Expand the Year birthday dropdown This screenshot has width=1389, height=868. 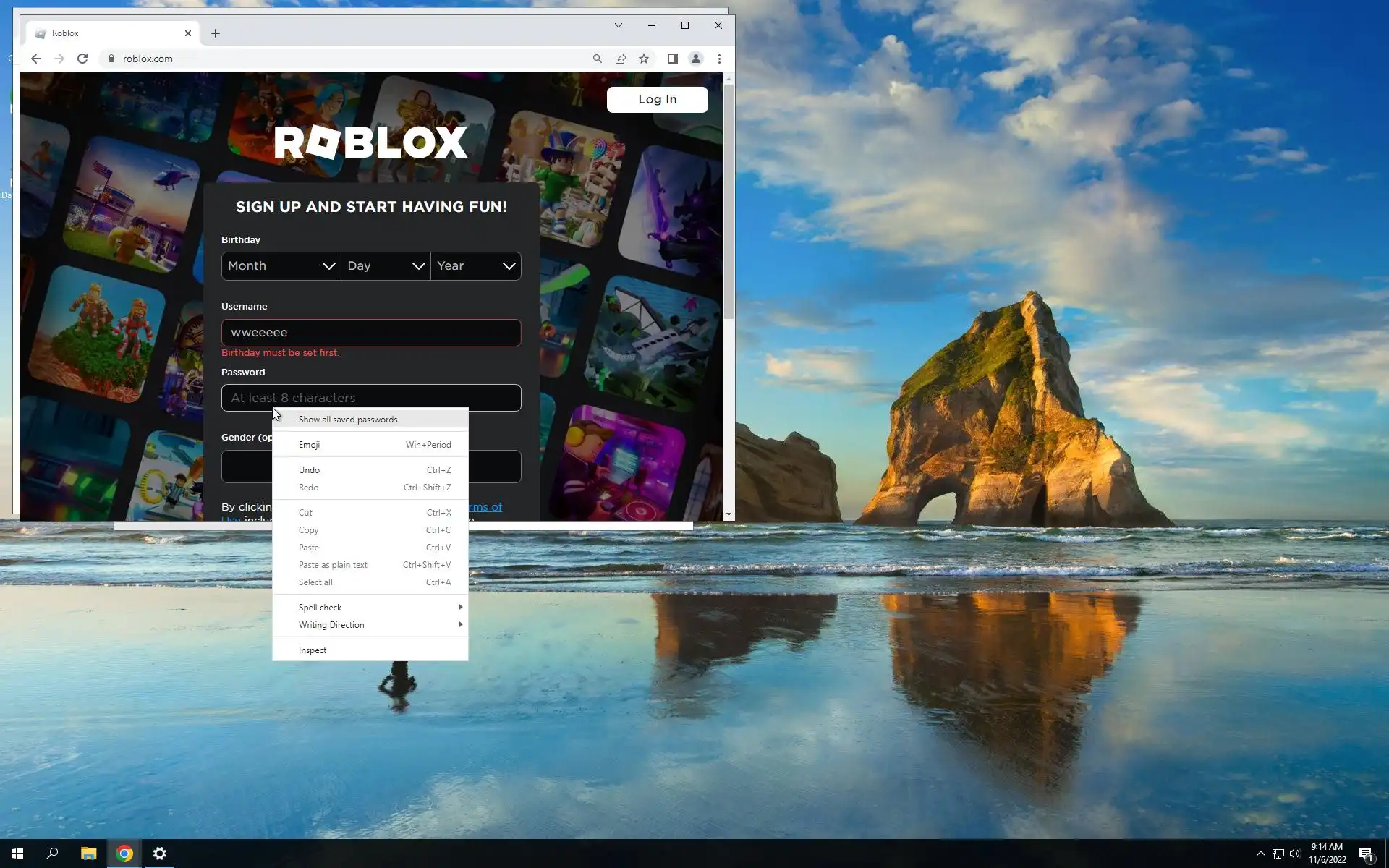click(476, 265)
